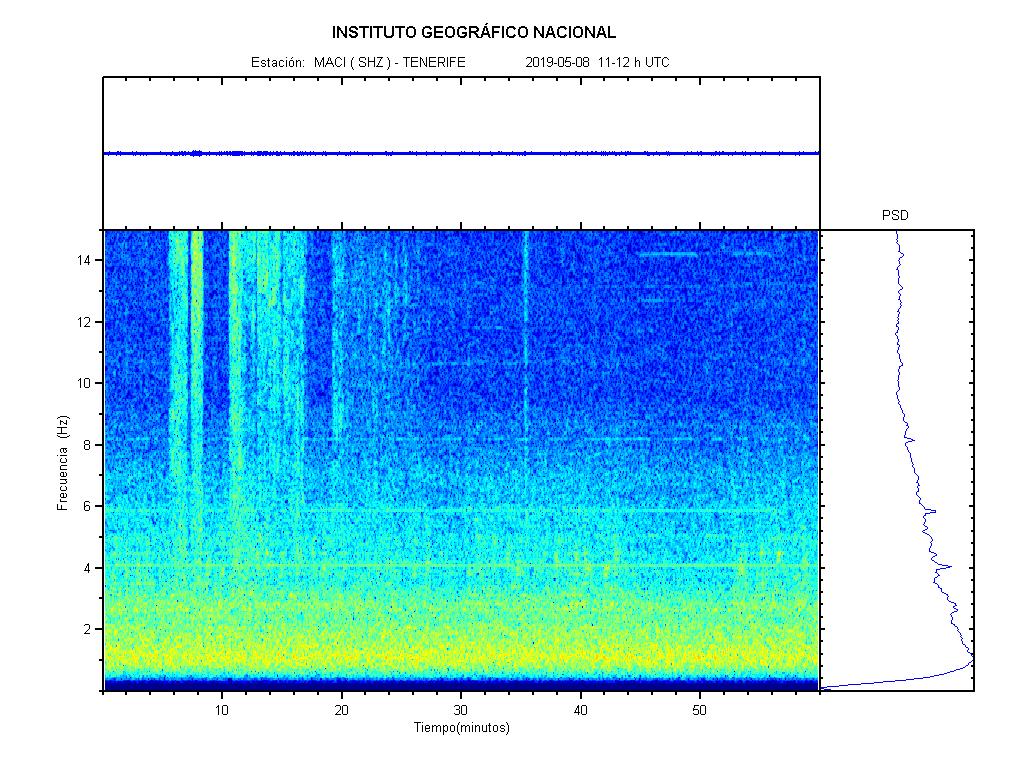Click the blue seismogram waveform trace
Image resolution: width=1025 pixels, height=768 pixels.
click(x=460, y=153)
